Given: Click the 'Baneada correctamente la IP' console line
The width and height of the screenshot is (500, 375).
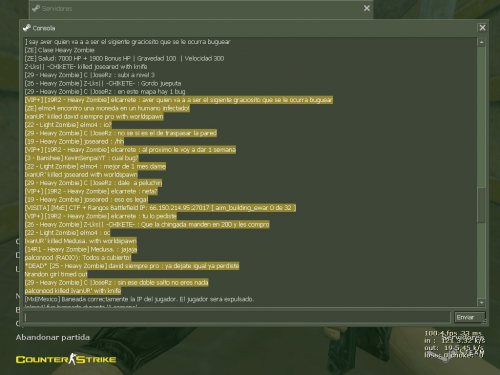Looking at the screenshot, I should pos(139,299).
